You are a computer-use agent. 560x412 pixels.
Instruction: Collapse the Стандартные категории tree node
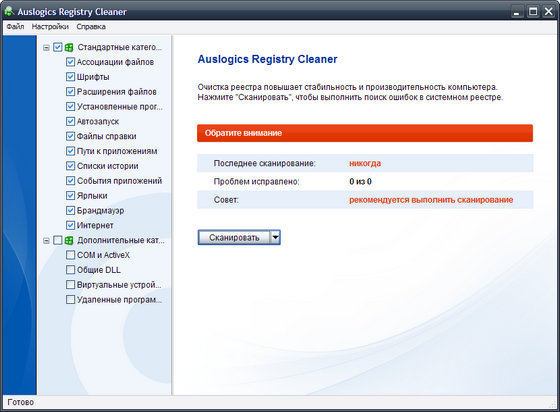pos(46,47)
